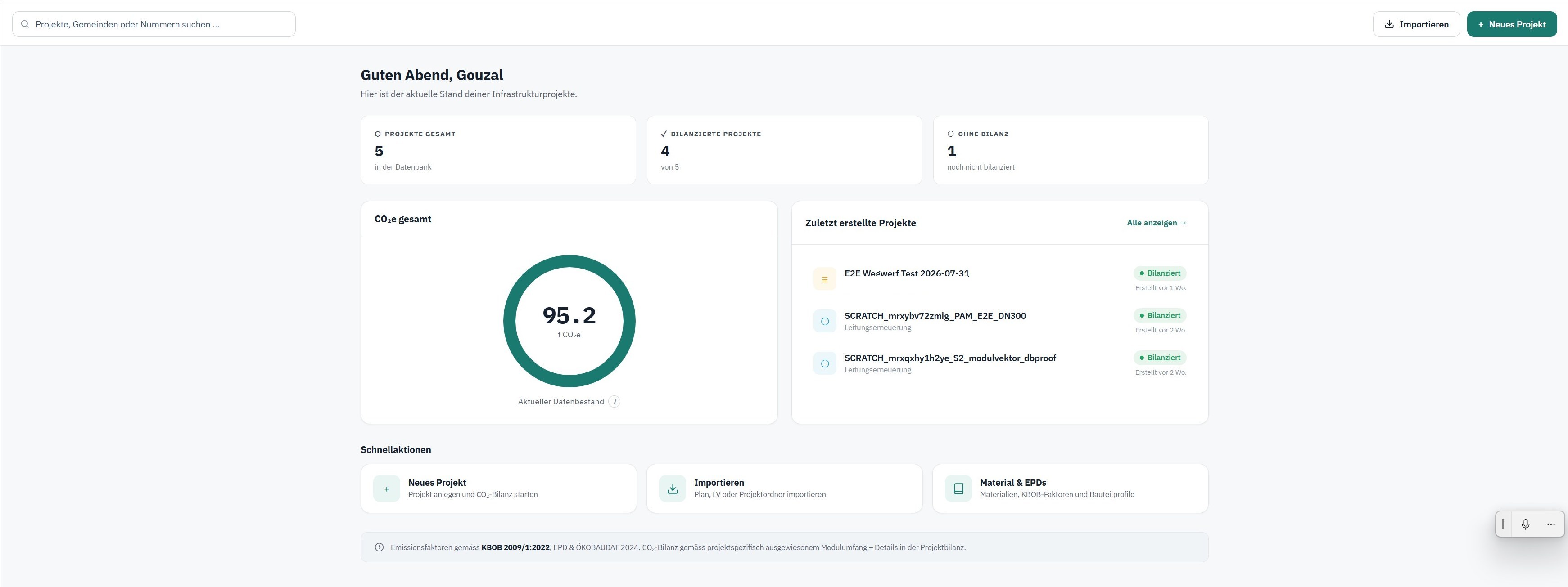
Task: Click the 'Erstellt vor 1 Wo.' text
Action: coord(1161,288)
